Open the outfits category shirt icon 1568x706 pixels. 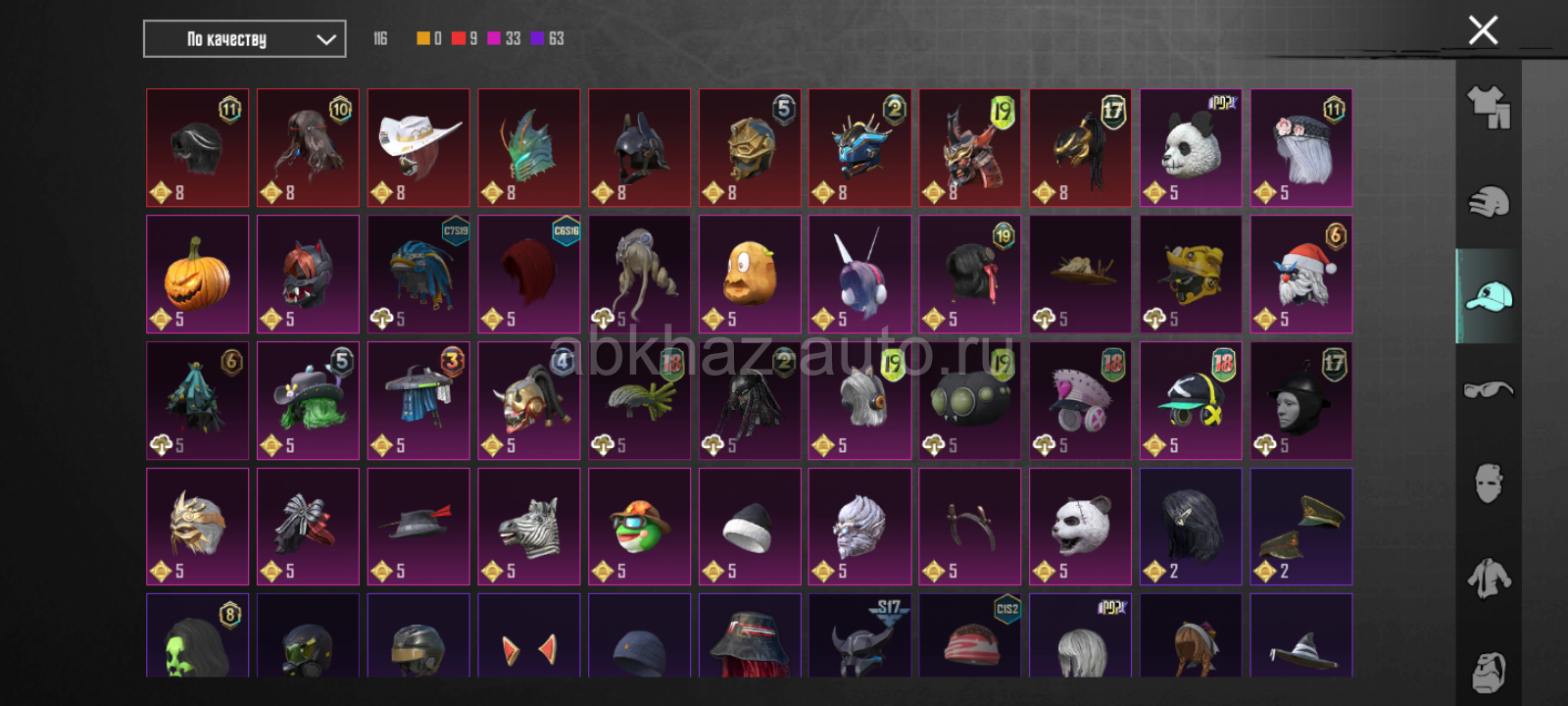(1489, 107)
